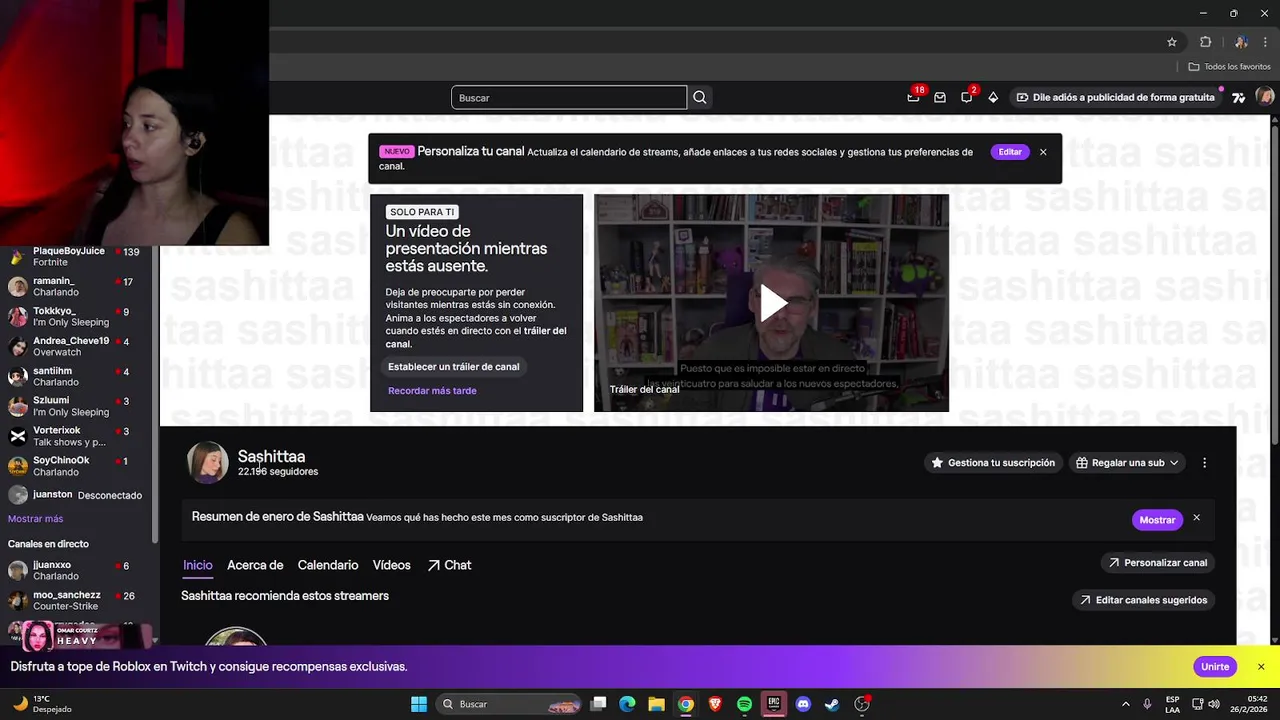
Task: Open Spotify from taskbar
Action: [744, 704]
